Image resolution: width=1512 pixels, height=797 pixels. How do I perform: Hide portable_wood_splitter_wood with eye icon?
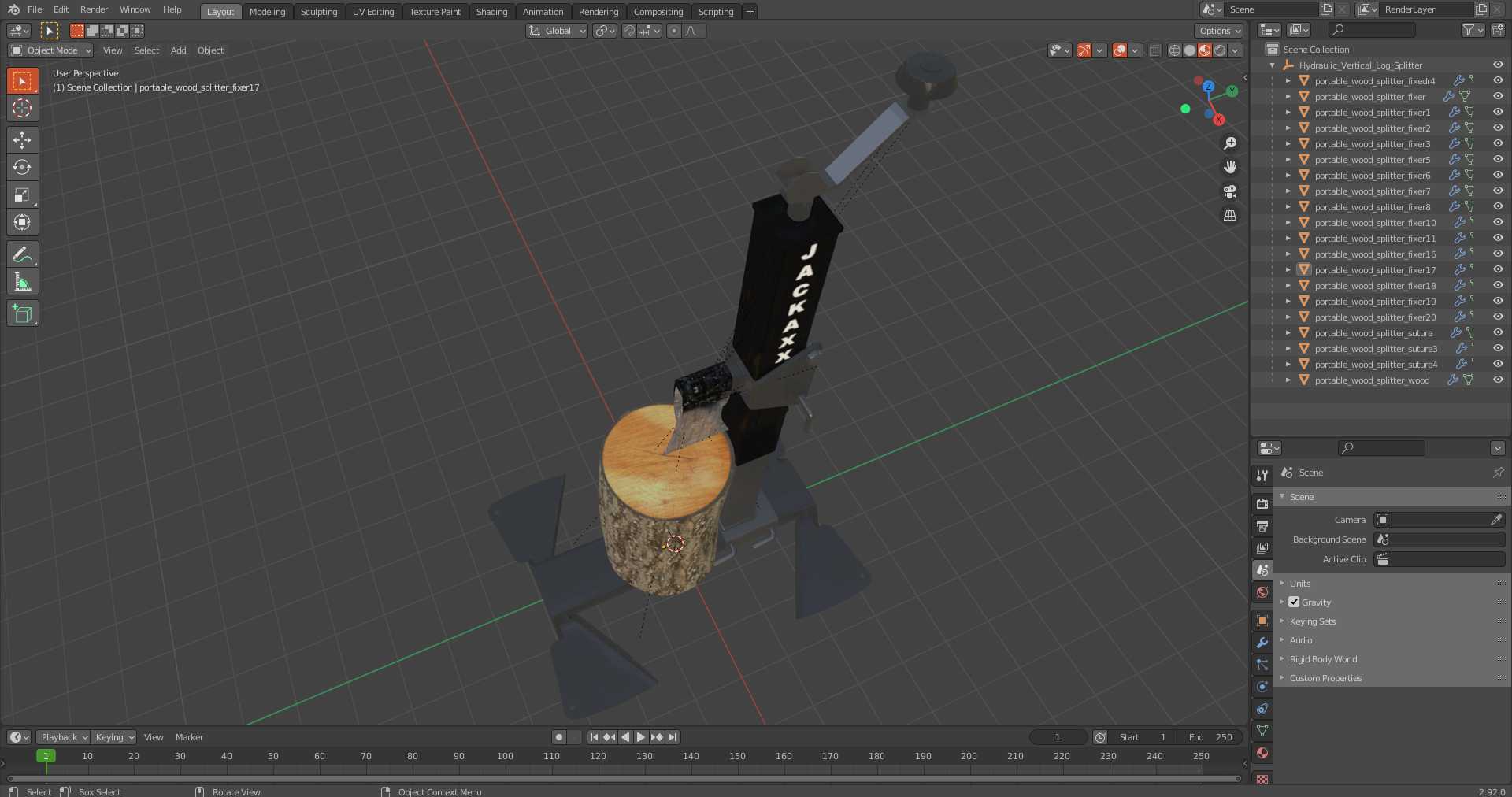(x=1498, y=380)
